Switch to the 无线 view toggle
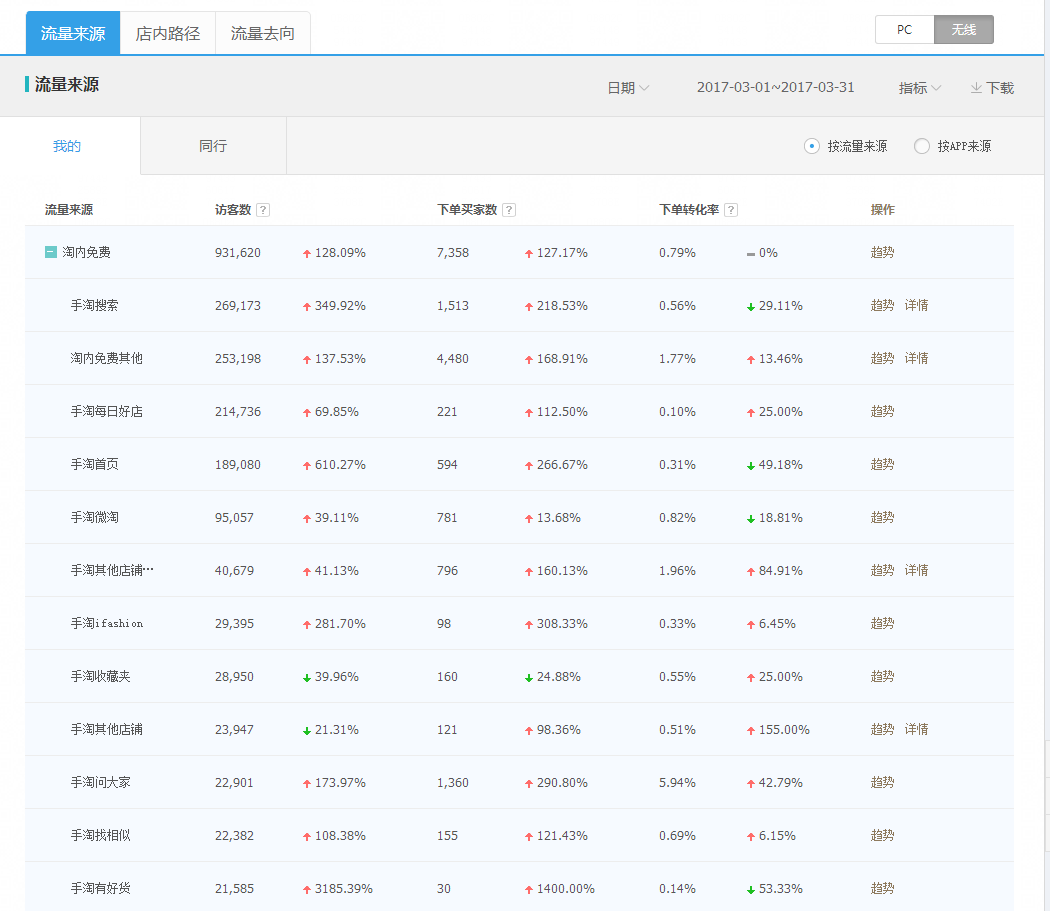Image resolution: width=1050 pixels, height=911 pixels. coord(963,30)
